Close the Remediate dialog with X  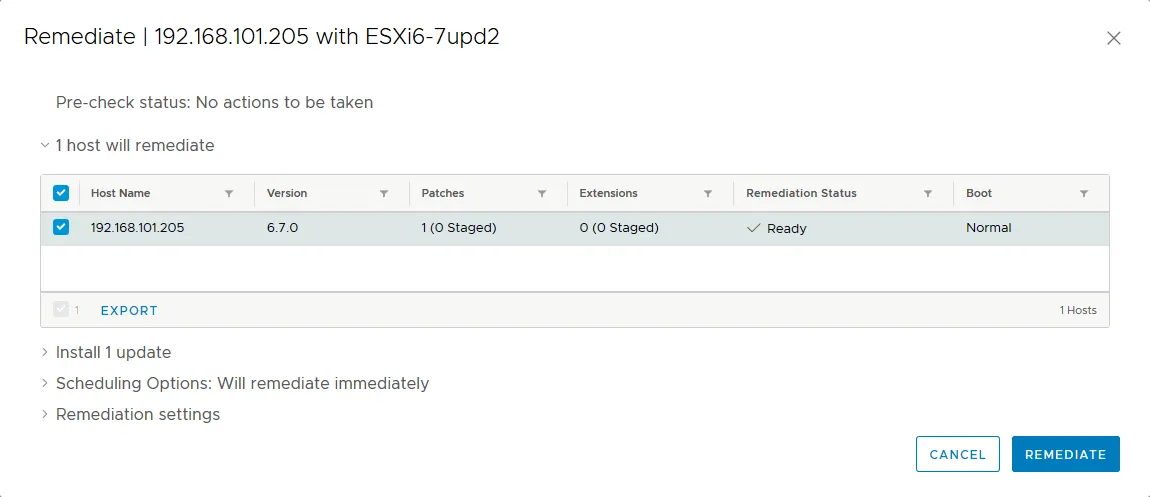click(x=1114, y=38)
